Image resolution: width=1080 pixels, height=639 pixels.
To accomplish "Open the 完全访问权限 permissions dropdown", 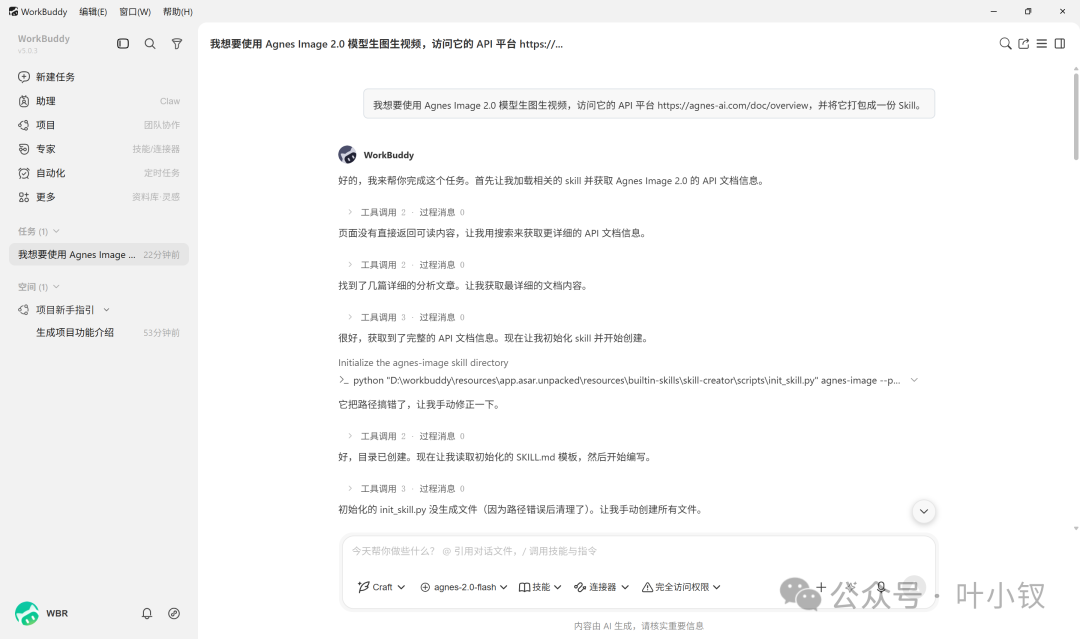I will [681, 587].
